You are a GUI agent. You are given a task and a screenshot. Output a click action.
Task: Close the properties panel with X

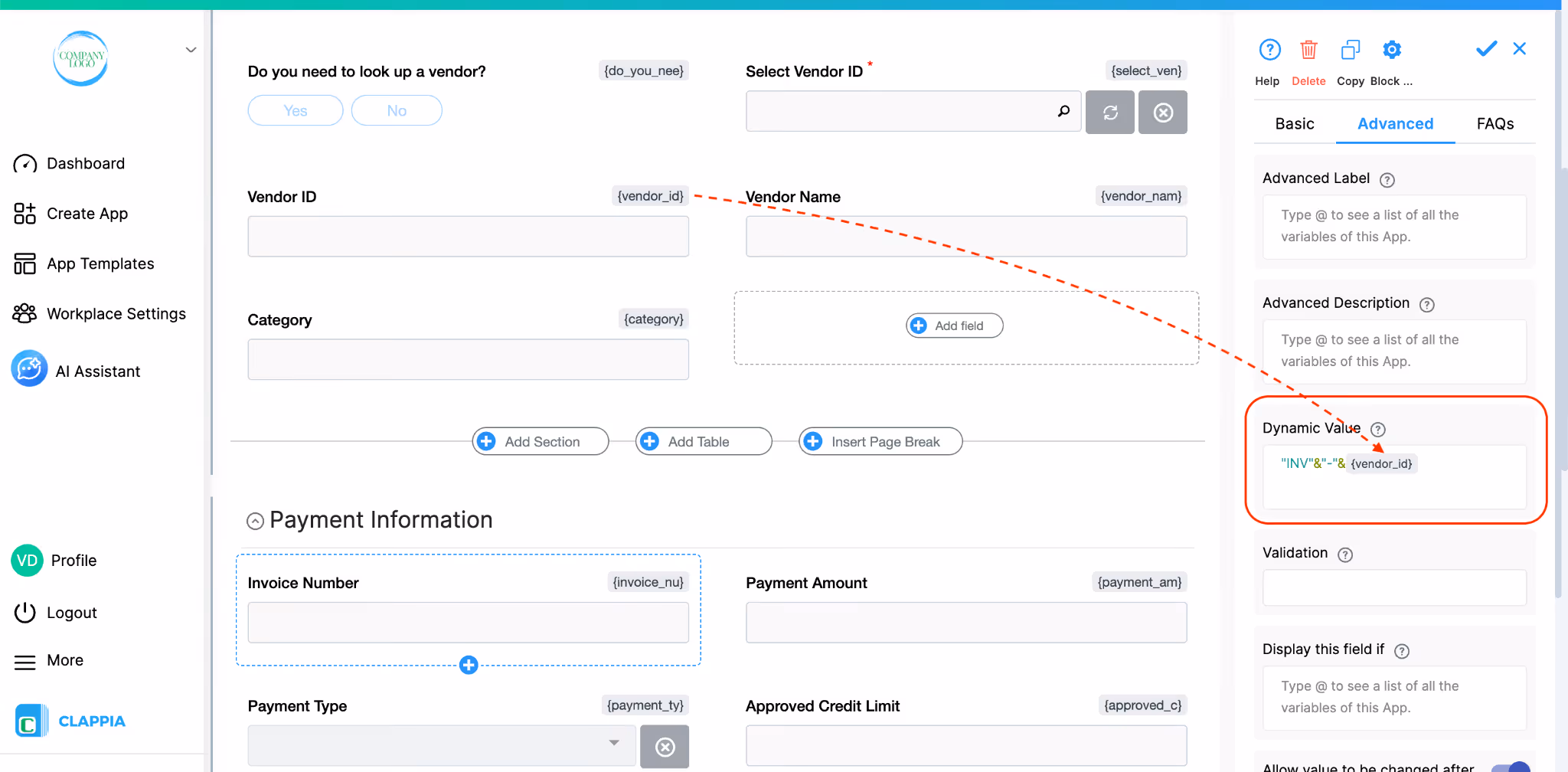(x=1520, y=49)
